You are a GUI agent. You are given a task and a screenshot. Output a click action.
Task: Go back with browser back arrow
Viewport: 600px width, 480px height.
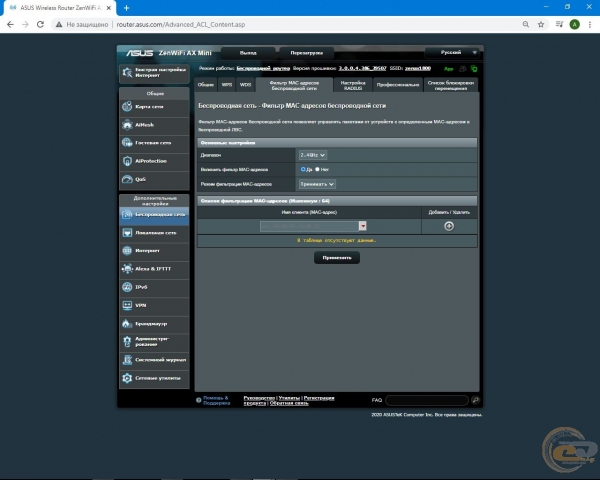coord(10,24)
